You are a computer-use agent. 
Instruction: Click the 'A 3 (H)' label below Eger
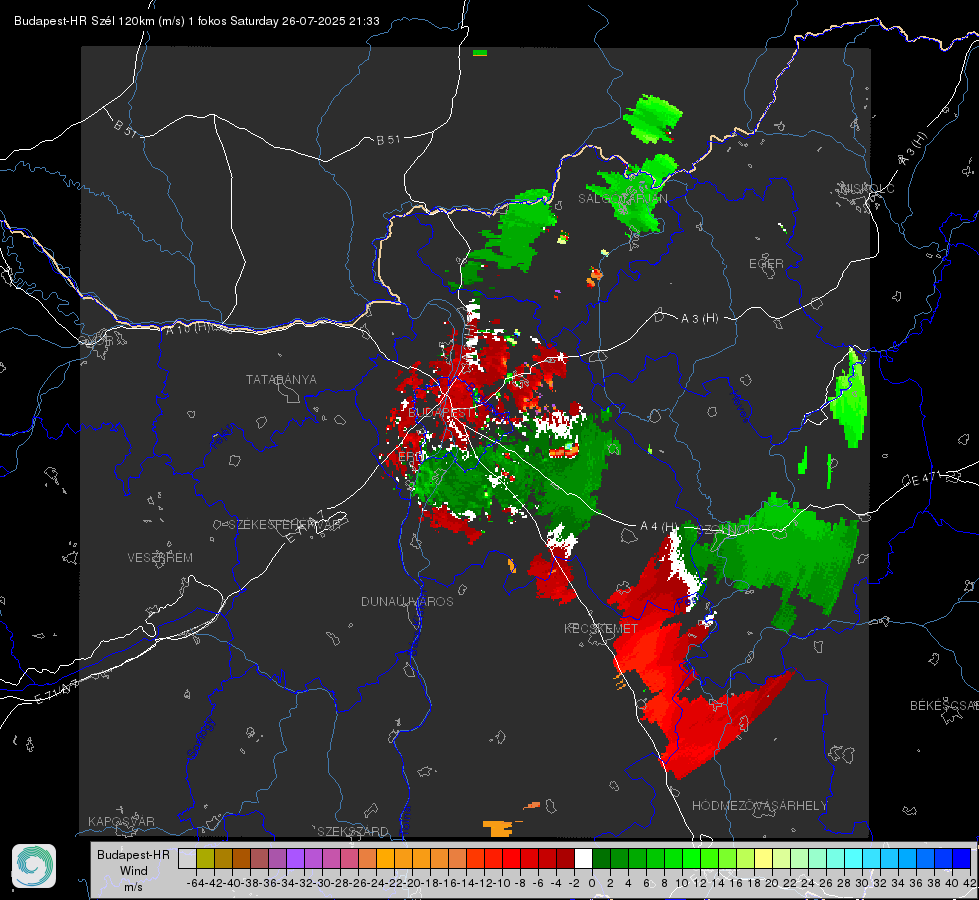click(699, 318)
